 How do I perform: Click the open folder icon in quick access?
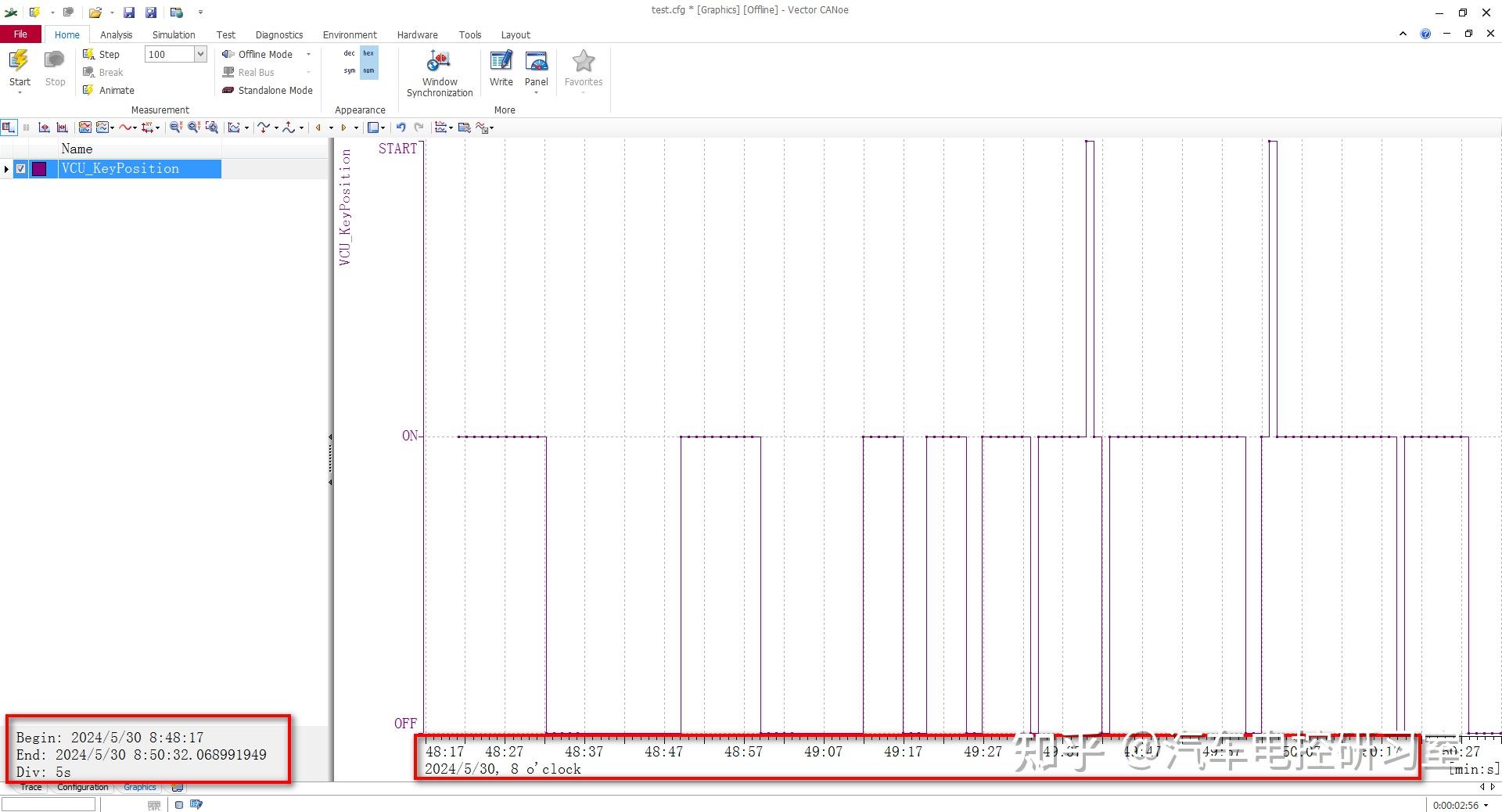tap(95, 13)
